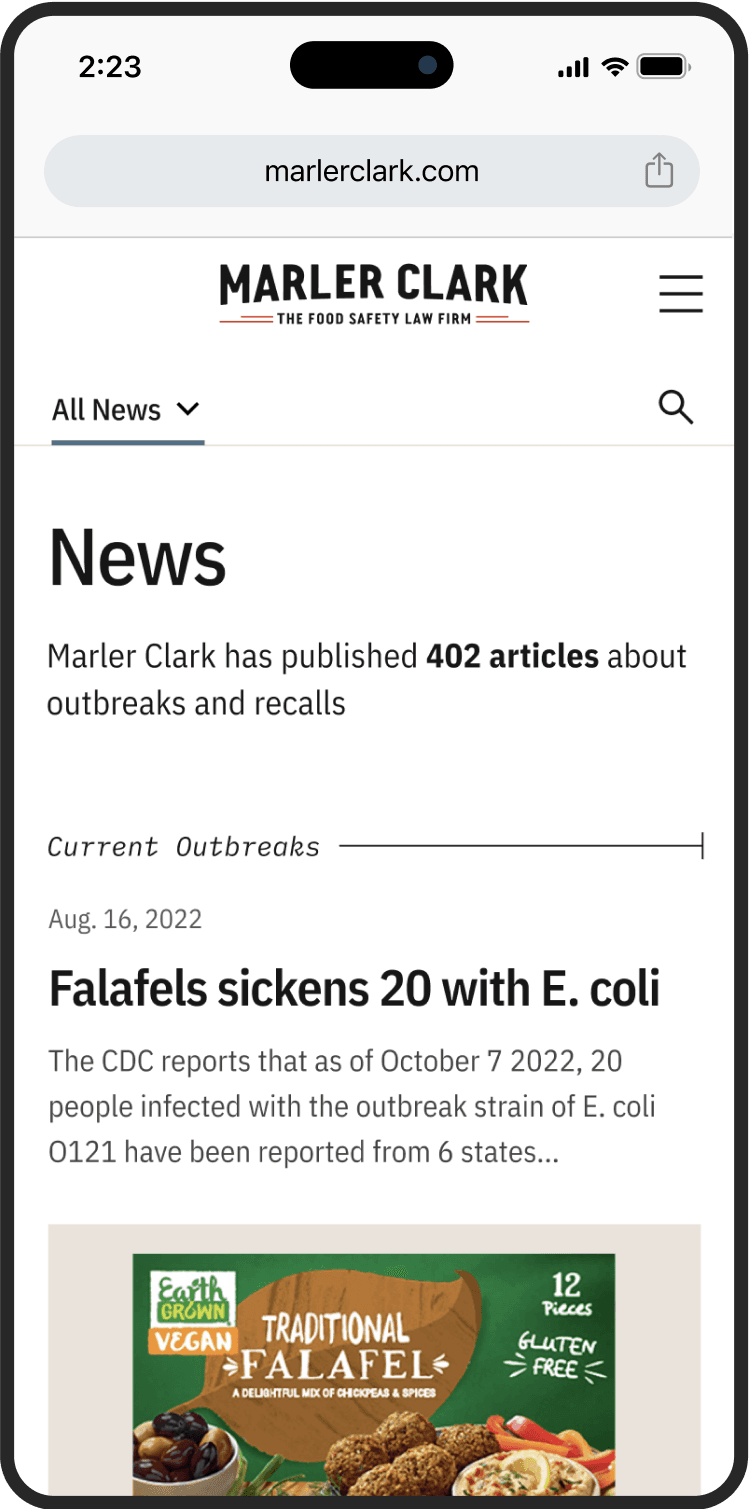Tap The Food Safety Law Firm tagline
The image size is (749, 1509).
(373, 319)
